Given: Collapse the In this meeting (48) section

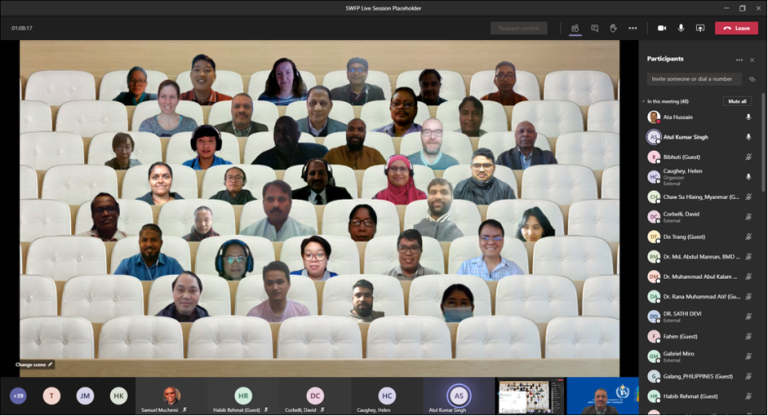Looking at the screenshot, I should [644, 101].
